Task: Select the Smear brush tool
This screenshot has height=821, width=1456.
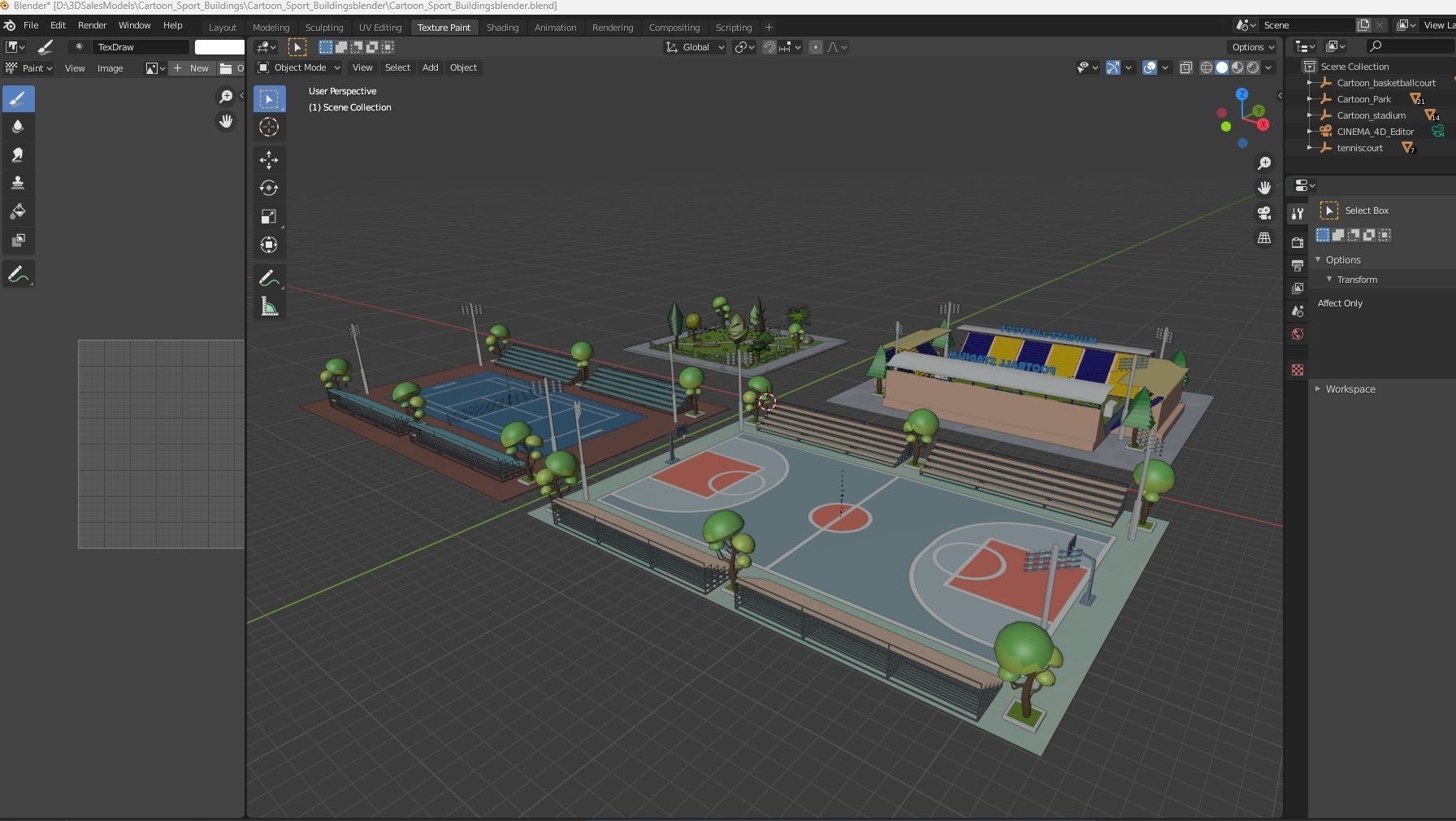Action: [x=18, y=154]
